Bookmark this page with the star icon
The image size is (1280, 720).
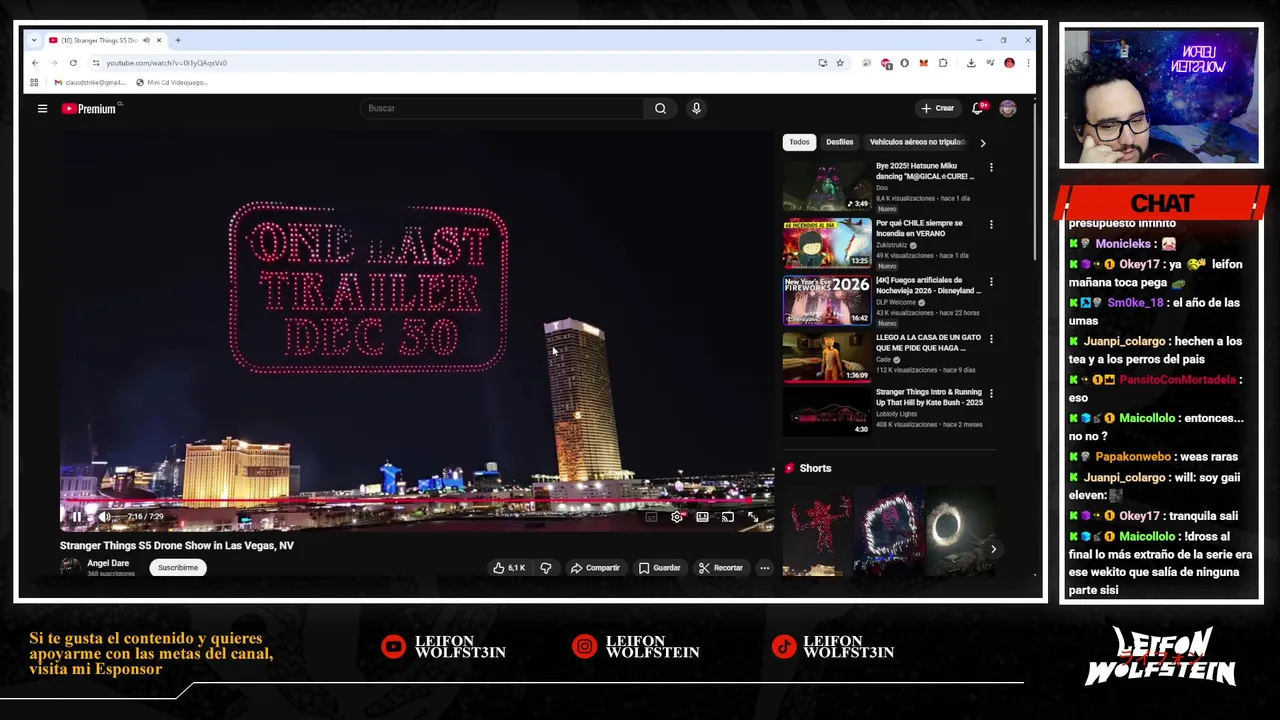tap(840, 63)
